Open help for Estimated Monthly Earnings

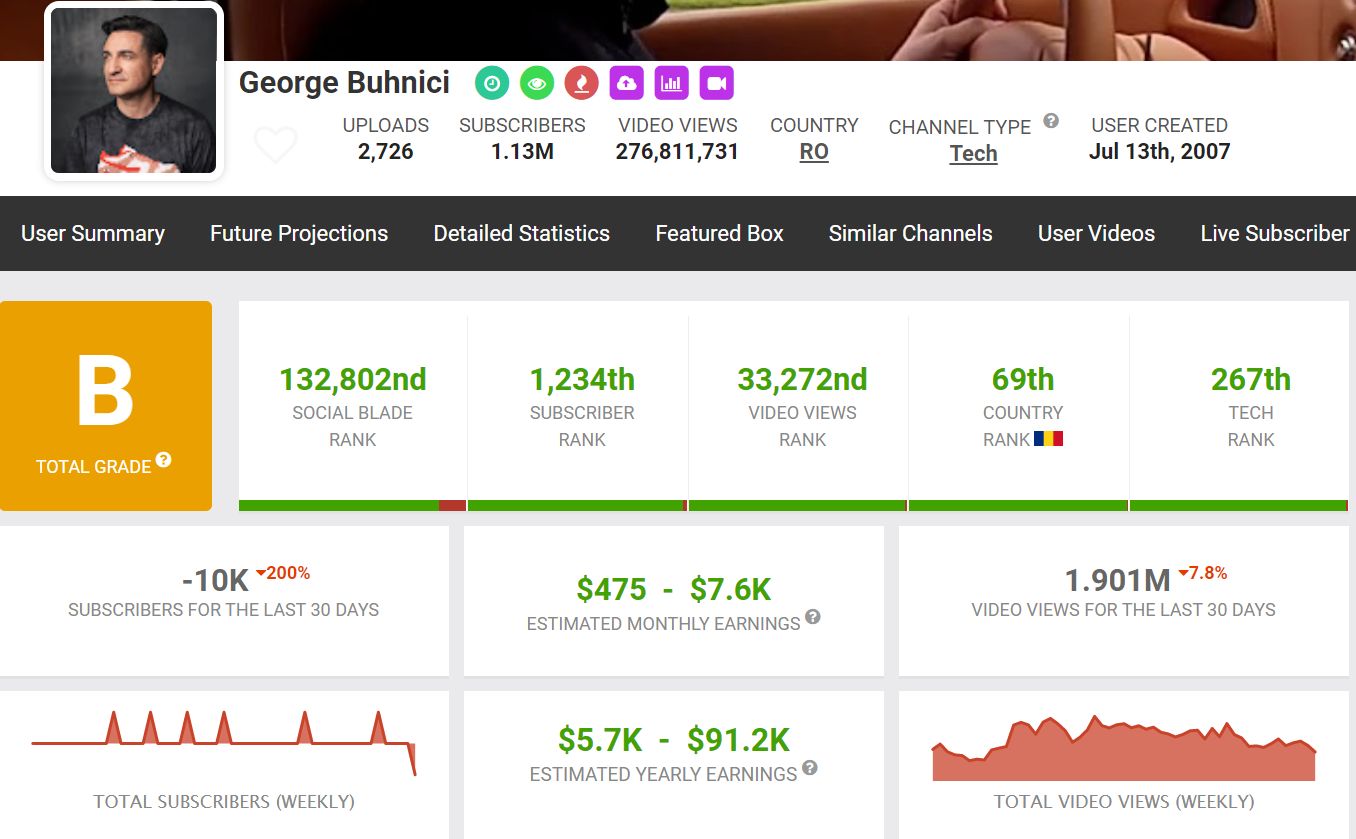pos(813,617)
